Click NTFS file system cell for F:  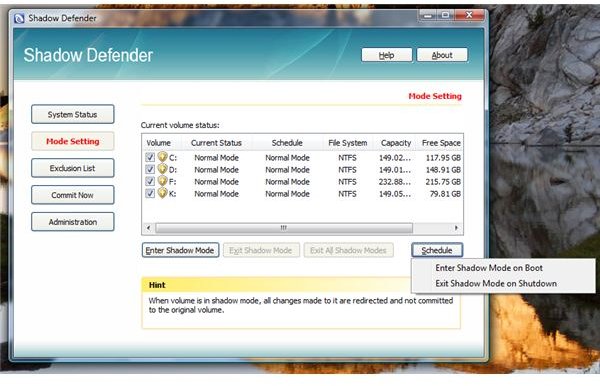(347, 182)
